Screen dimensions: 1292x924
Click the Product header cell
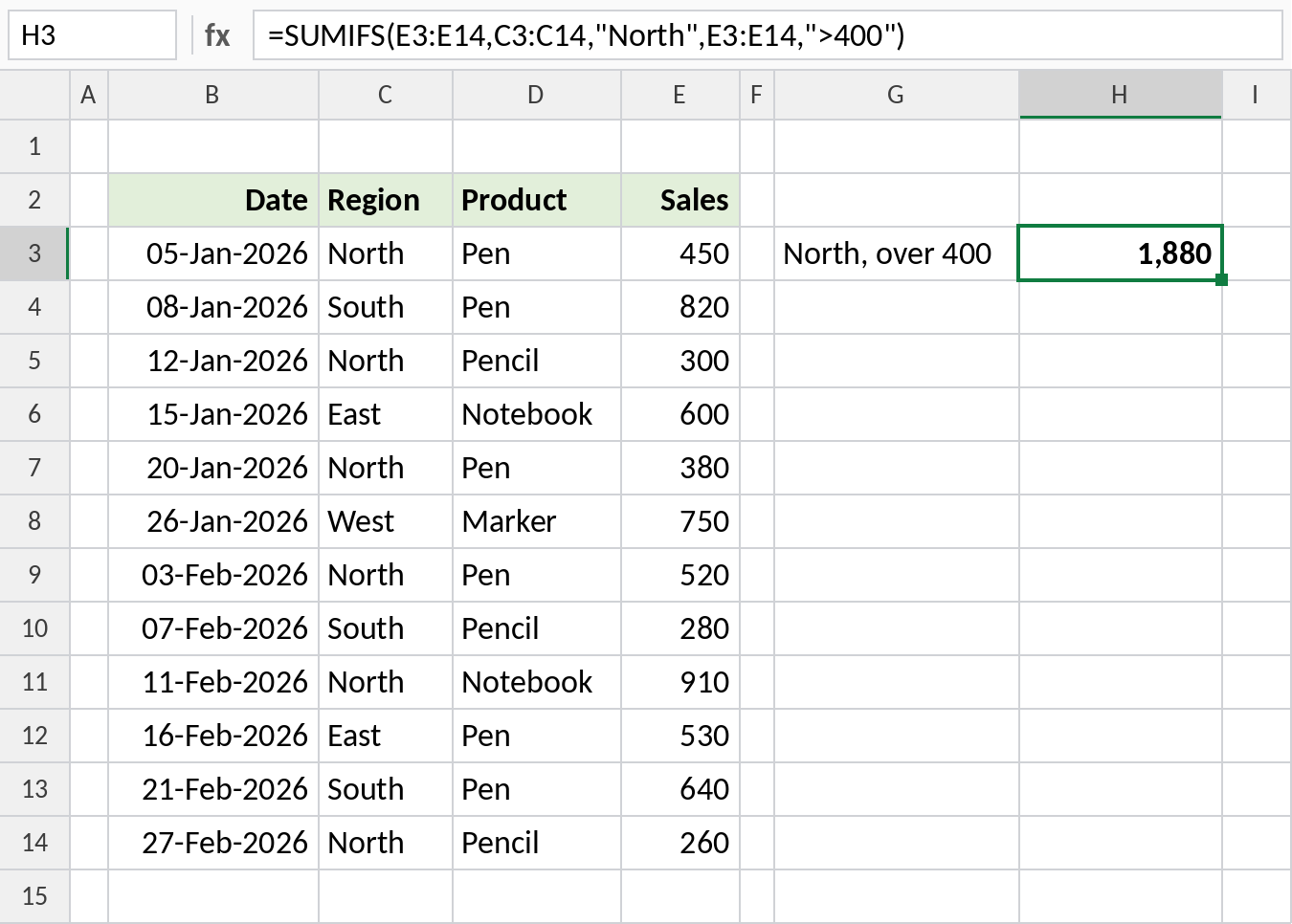click(537, 200)
